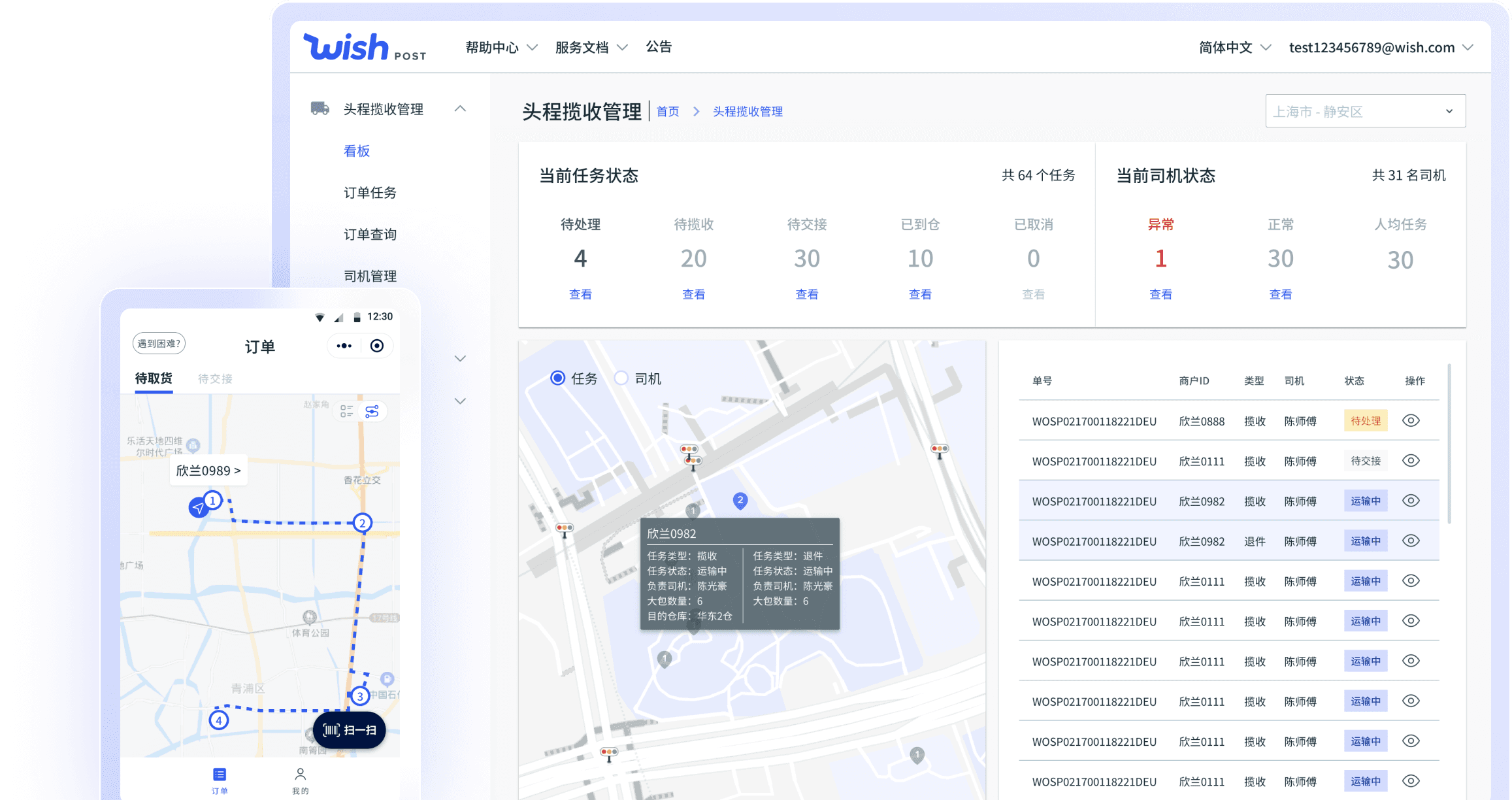Click 查看 under 异常 drivers
Image resolution: width=1512 pixels, height=800 pixels.
click(x=1160, y=295)
